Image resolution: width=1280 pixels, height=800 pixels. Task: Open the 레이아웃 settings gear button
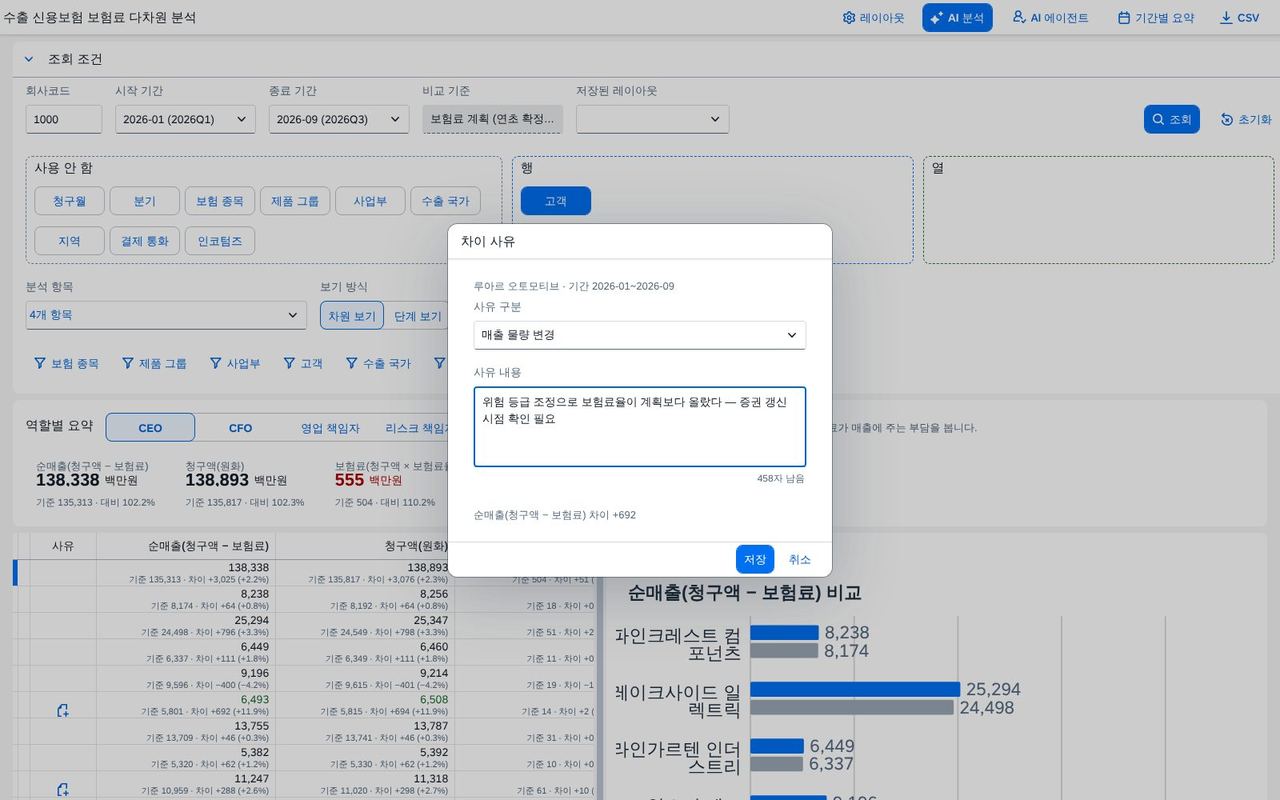(873, 18)
